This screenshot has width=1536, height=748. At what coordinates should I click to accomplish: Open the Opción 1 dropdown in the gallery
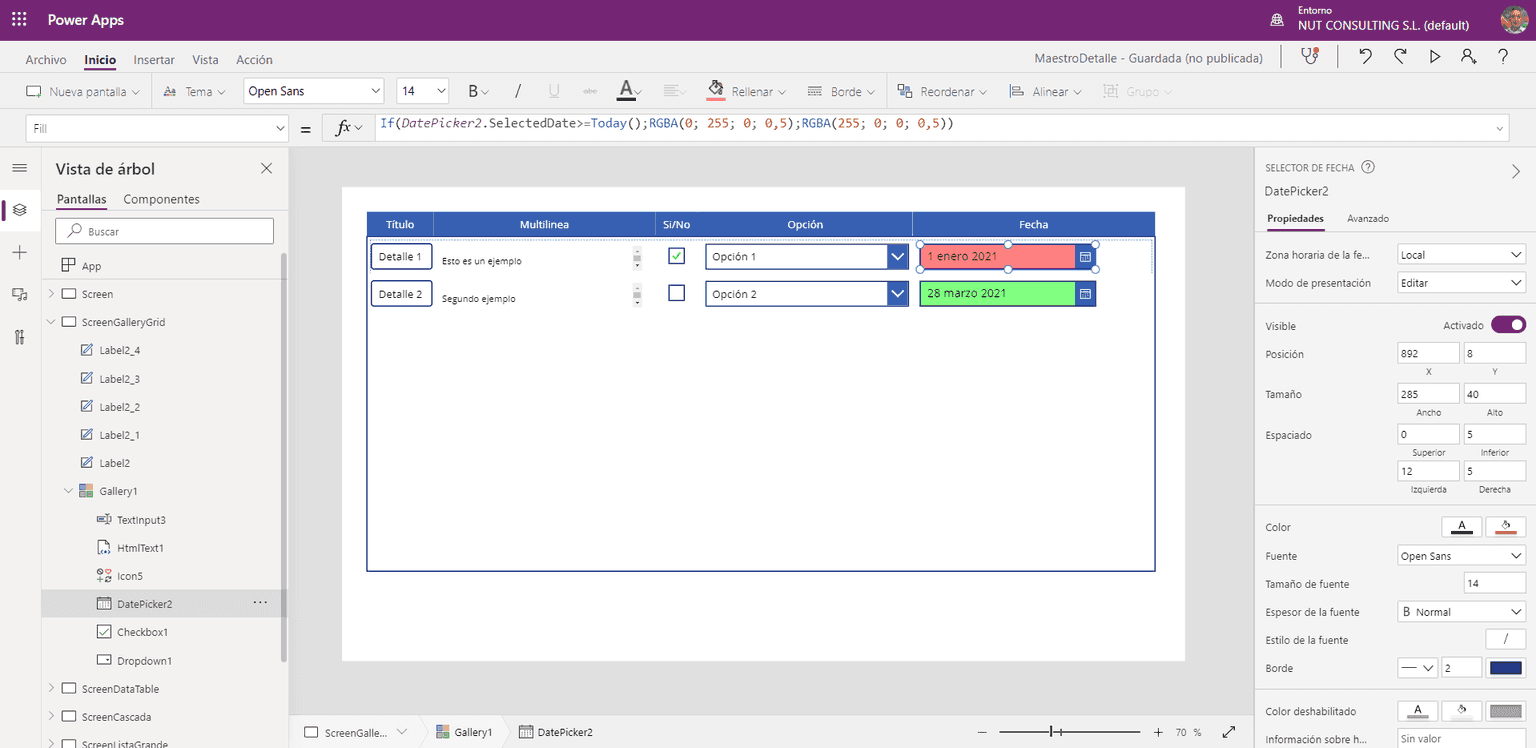coord(898,256)
